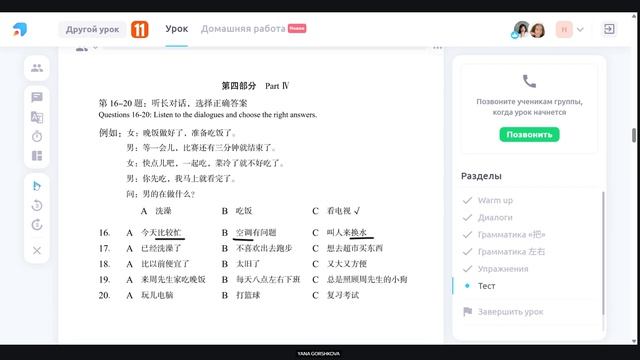
Task: Click the pink user profile avatar
Action: (x=564, y=29)
